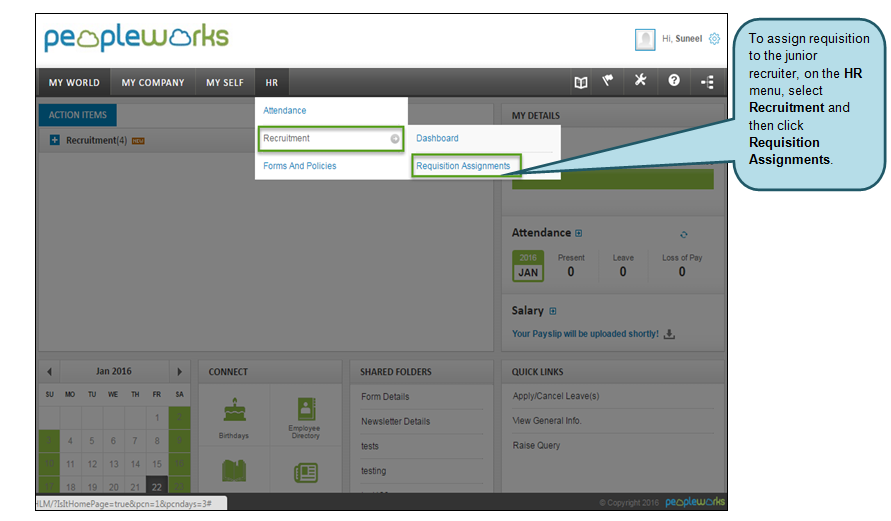This screenshot has height=521, width=891.
Task: Click the Jan 2016 calendar month title
Action: [x=114, y=371]
